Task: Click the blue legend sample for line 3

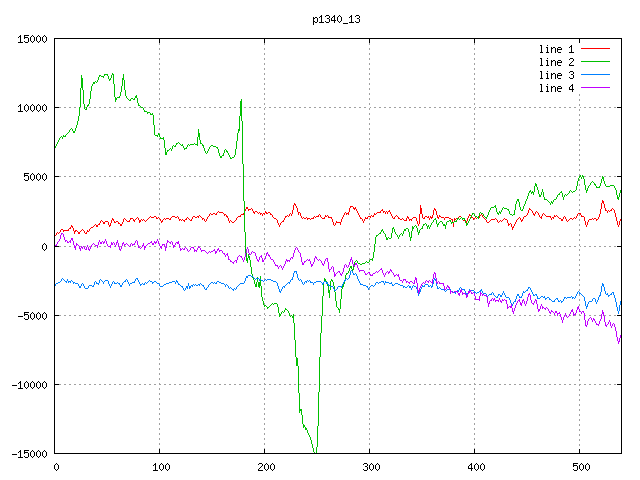Action: [x=595, y=75]
